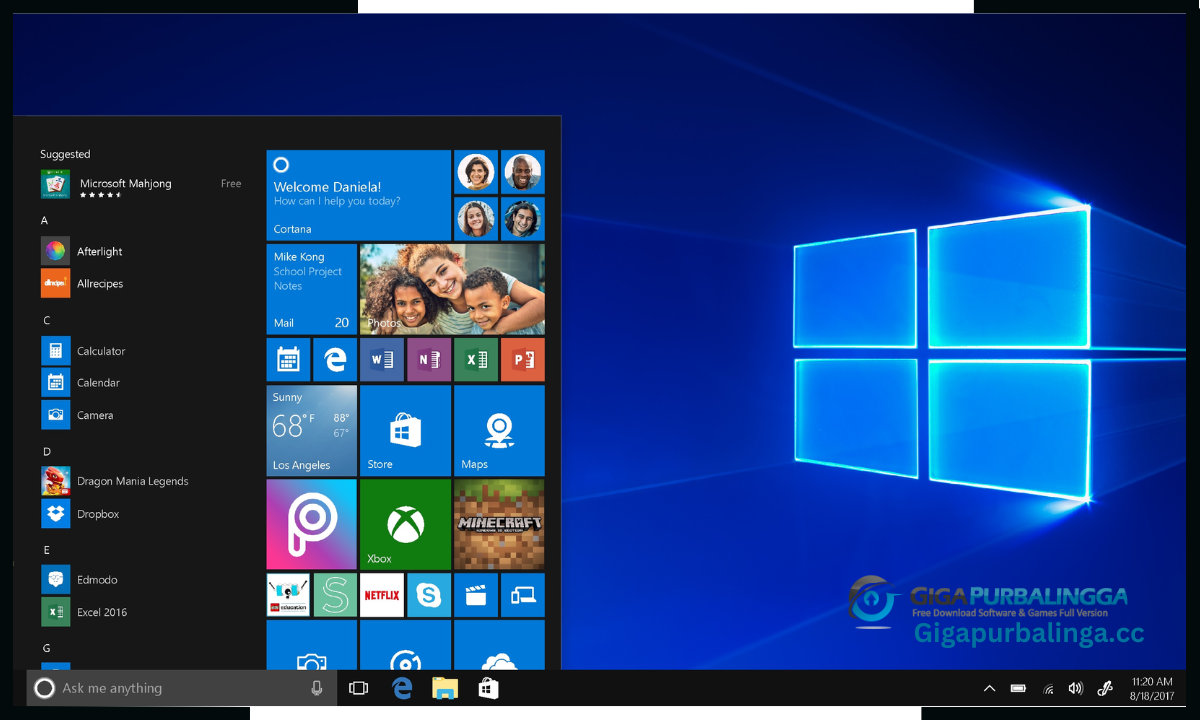
Task: Open File Explorer from the taskbar
Action: [x=445, y=688]
